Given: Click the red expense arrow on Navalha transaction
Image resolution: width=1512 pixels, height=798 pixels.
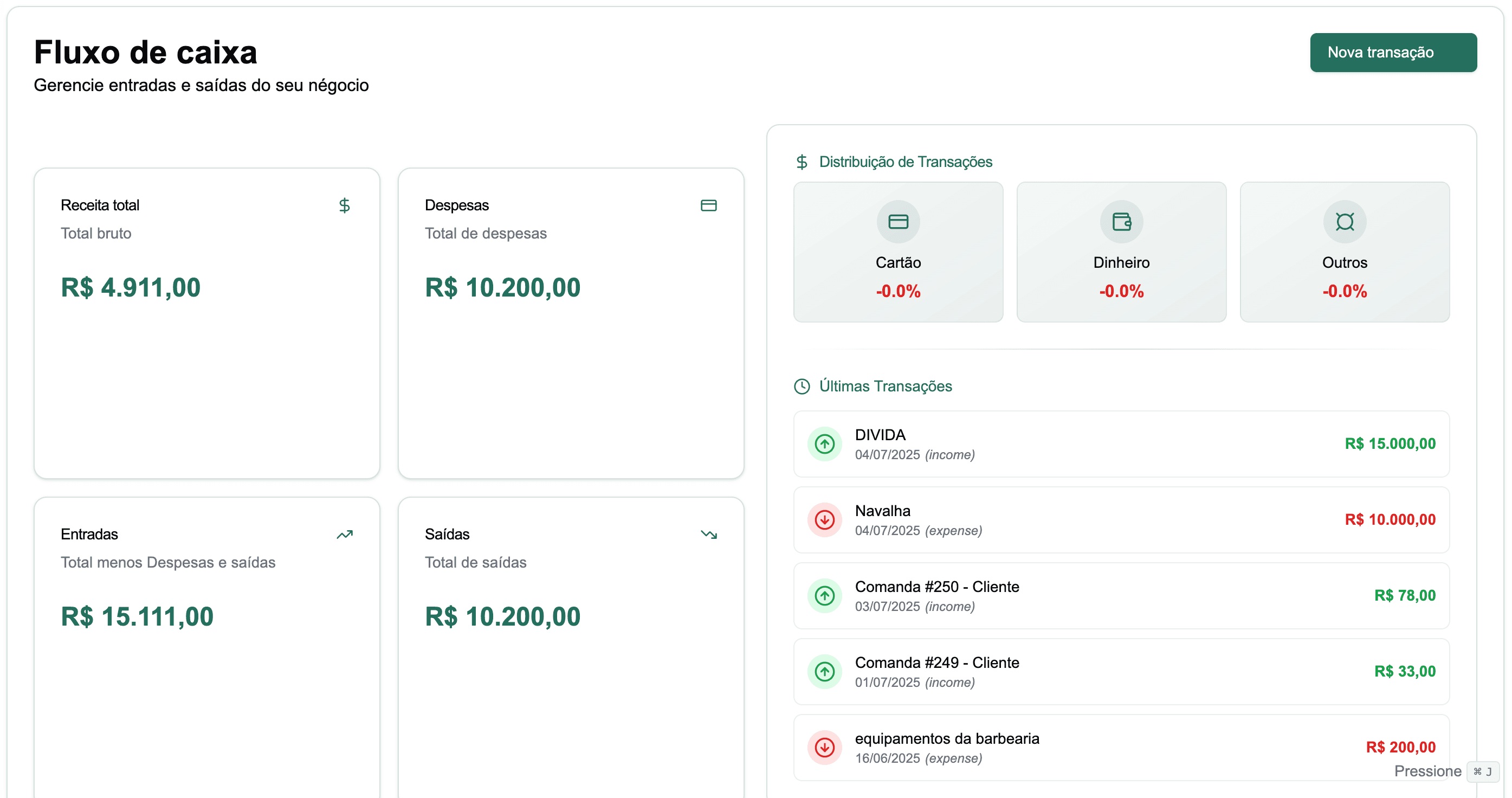Looking at the screenshot, I should [825, 520].
